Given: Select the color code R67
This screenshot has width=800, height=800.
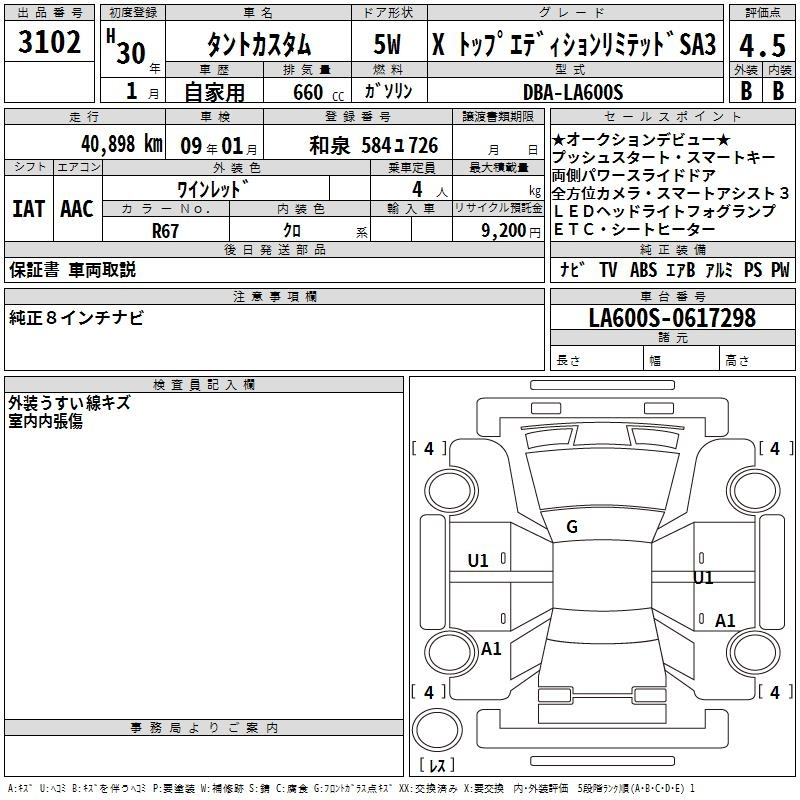Looking at the screenshot, I should coord(165,230).
